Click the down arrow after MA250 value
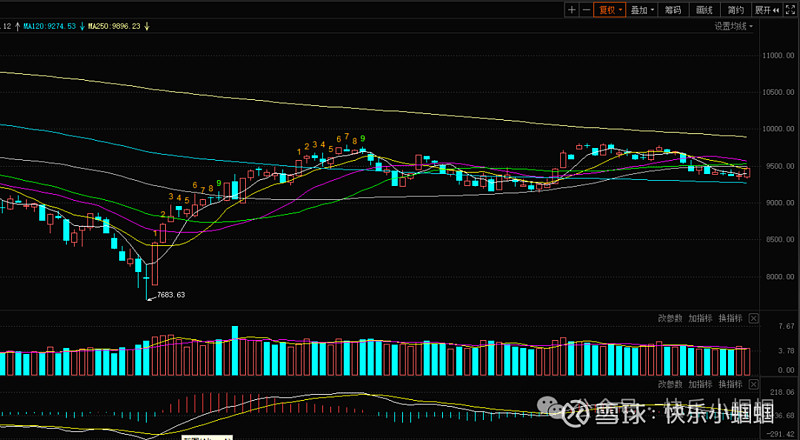Image resolution: width=800 pixels, height=440 pixels. (x=146, y=26)
